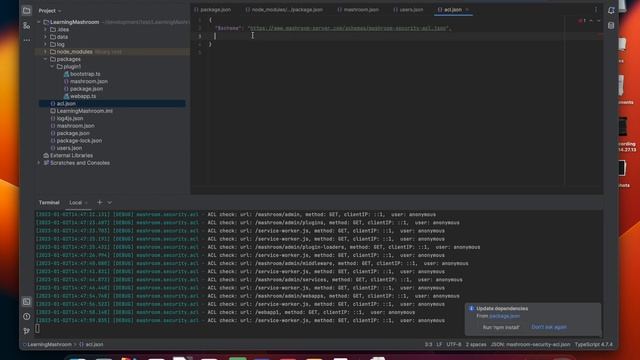Select root mashroom.json file
This screenshot has width=640, height=360.
coord(76,126)
